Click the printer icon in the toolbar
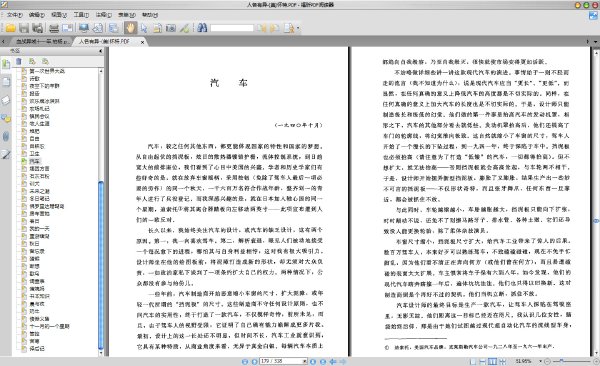The height and width of the screenshot is (366, 600). [x=54, y=28]
